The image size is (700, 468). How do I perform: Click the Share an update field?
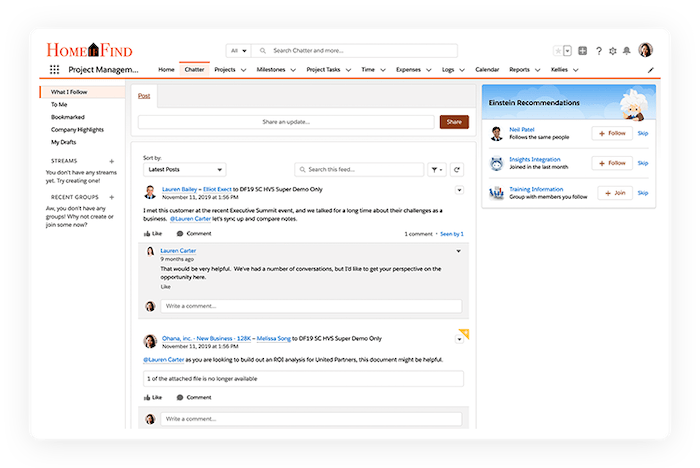click(x=286, y=122)
